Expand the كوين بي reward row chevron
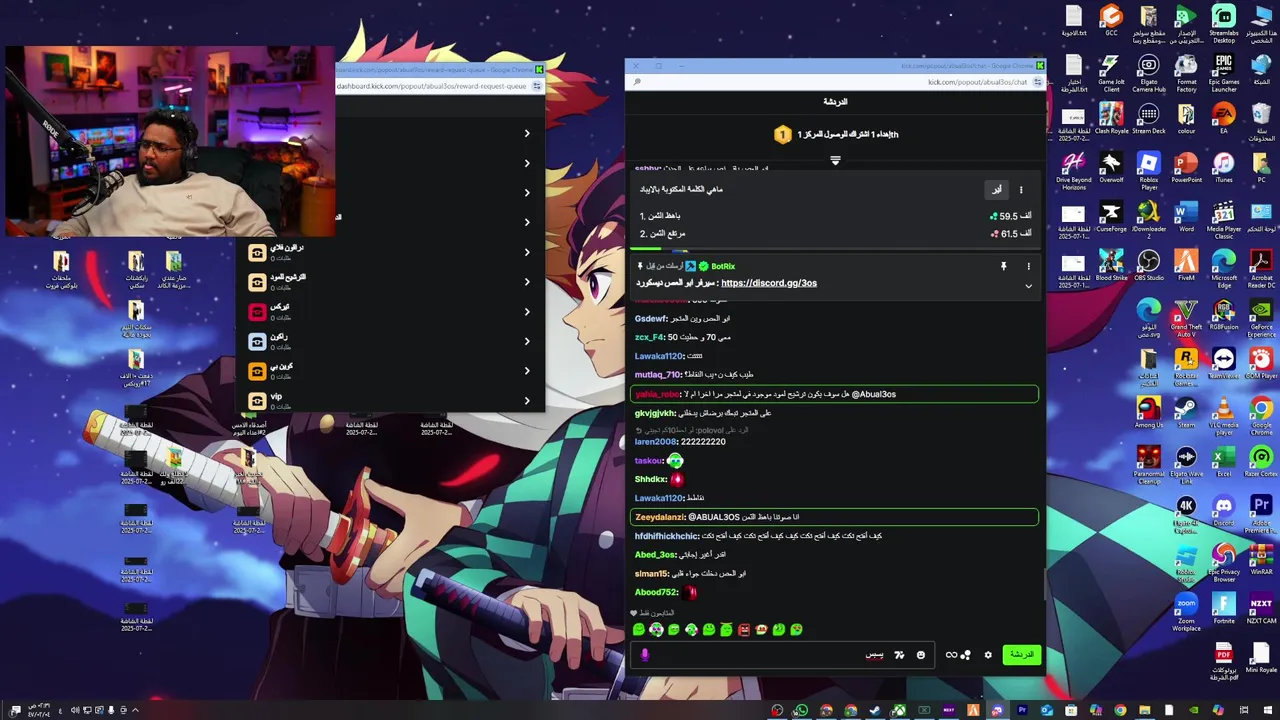1280x720 pixels. (527, 371)
